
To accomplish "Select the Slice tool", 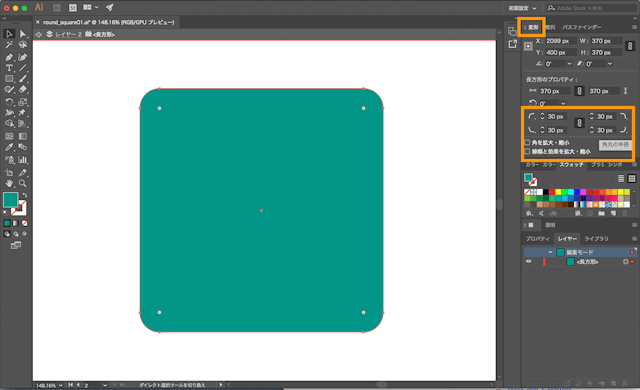I will pos(23,173).
